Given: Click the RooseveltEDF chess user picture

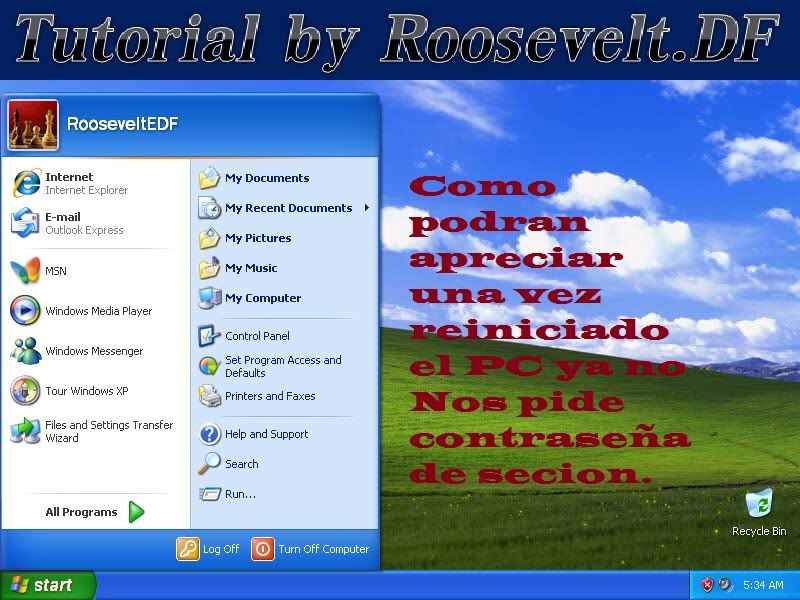Looking at the screenshot, I should pos(33,125).
